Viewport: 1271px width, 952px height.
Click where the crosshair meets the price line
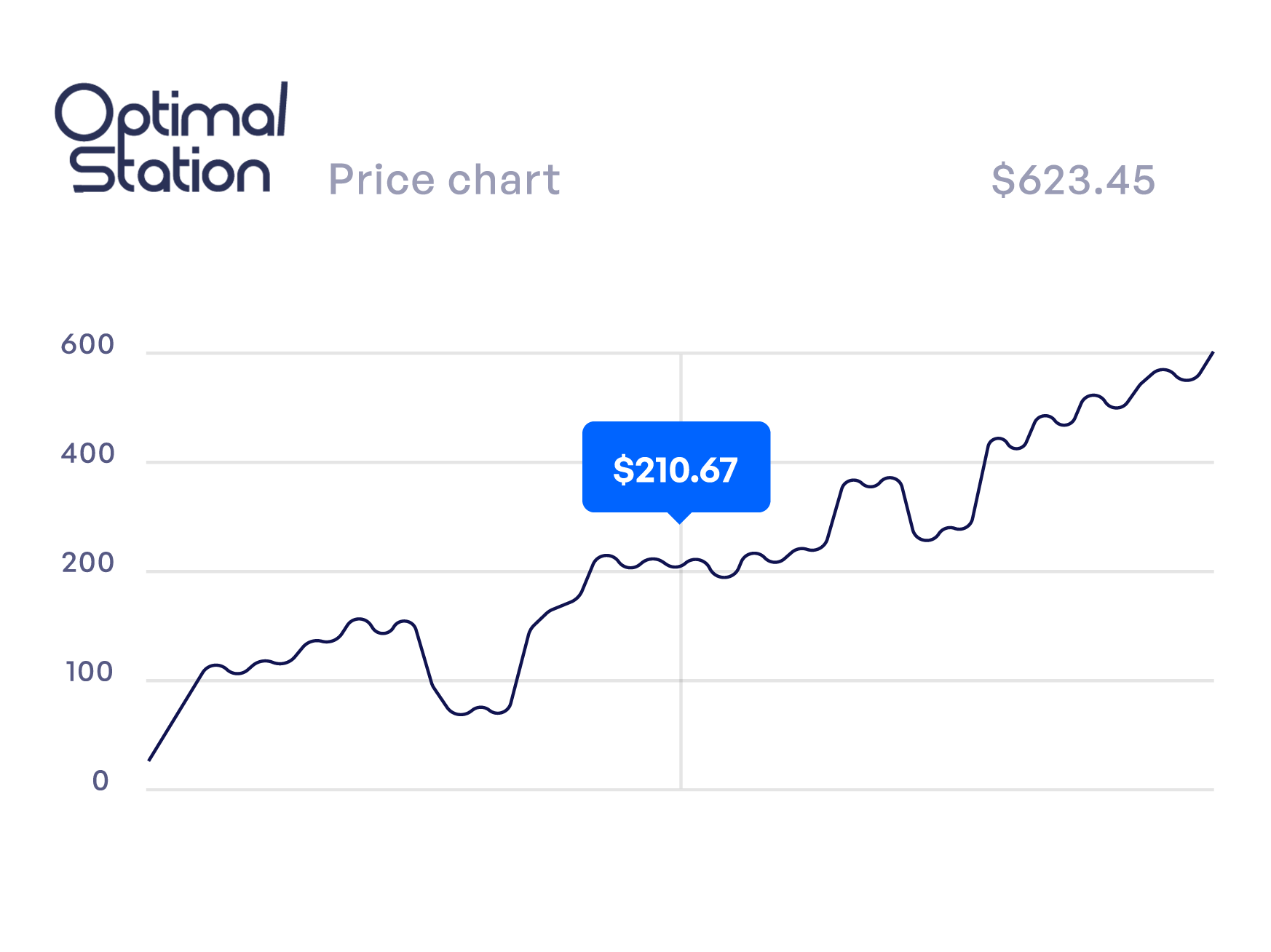coord(681,566)
